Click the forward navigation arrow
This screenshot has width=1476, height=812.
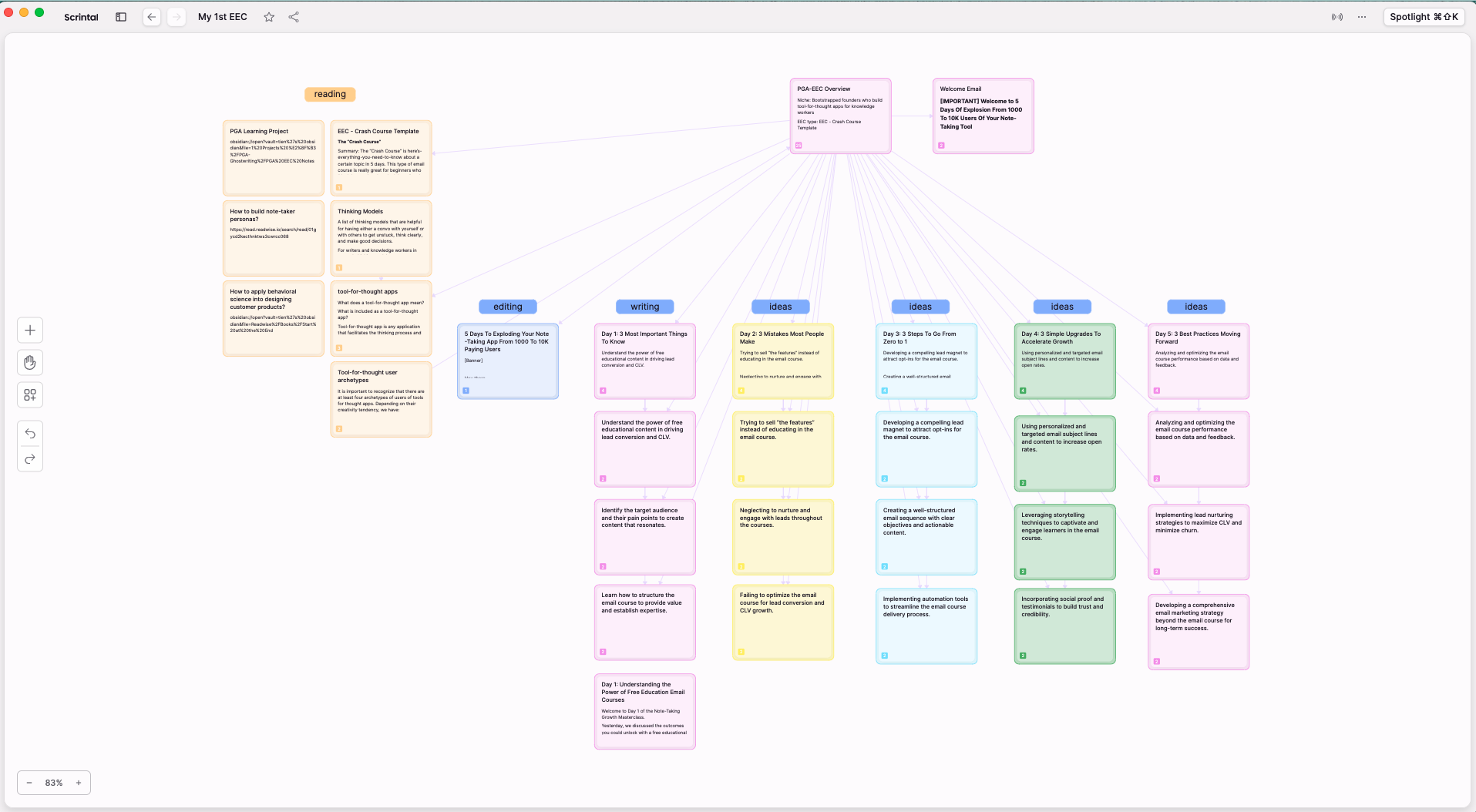[177, 17]
